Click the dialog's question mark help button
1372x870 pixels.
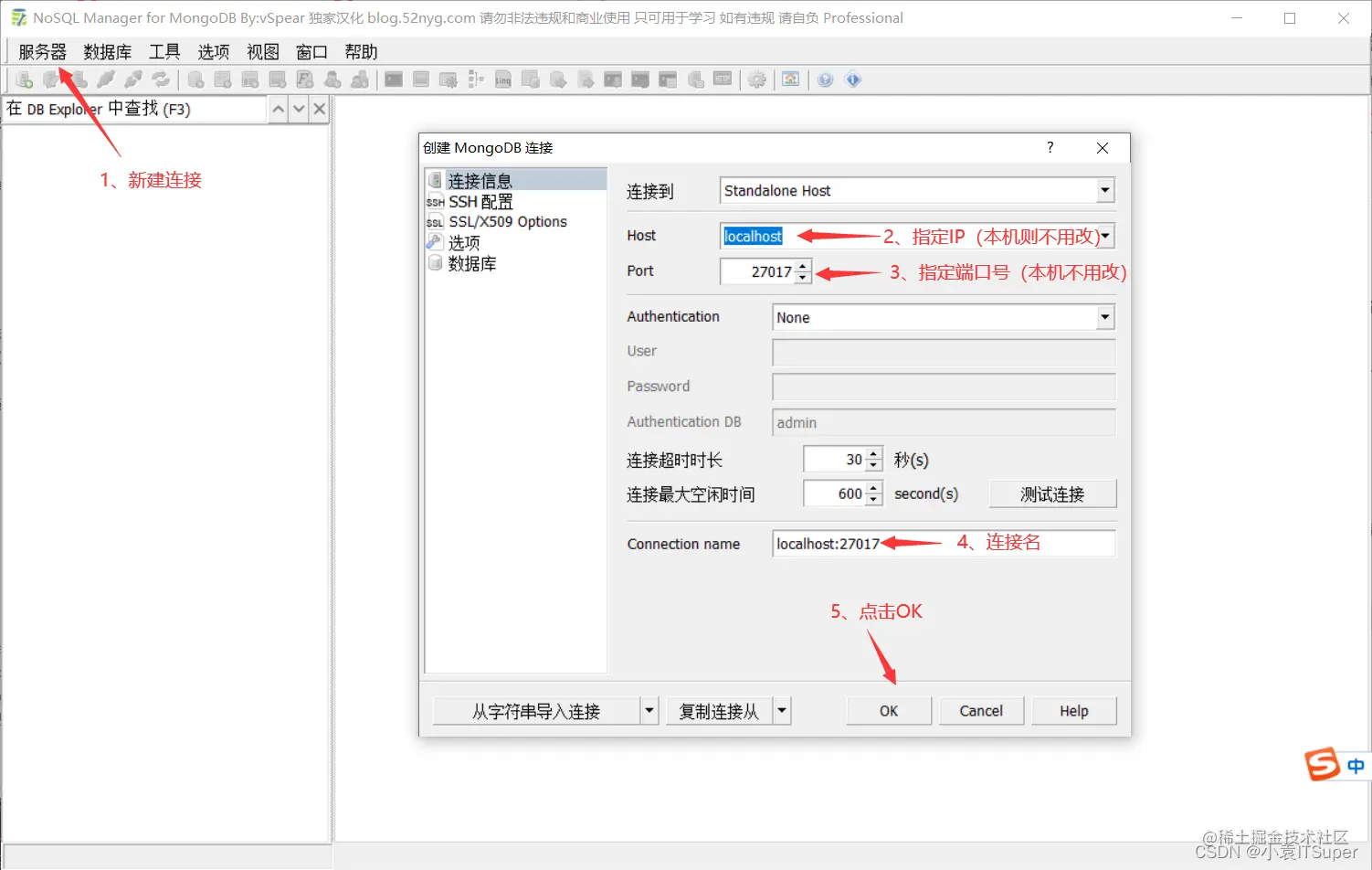[1050, 147]
